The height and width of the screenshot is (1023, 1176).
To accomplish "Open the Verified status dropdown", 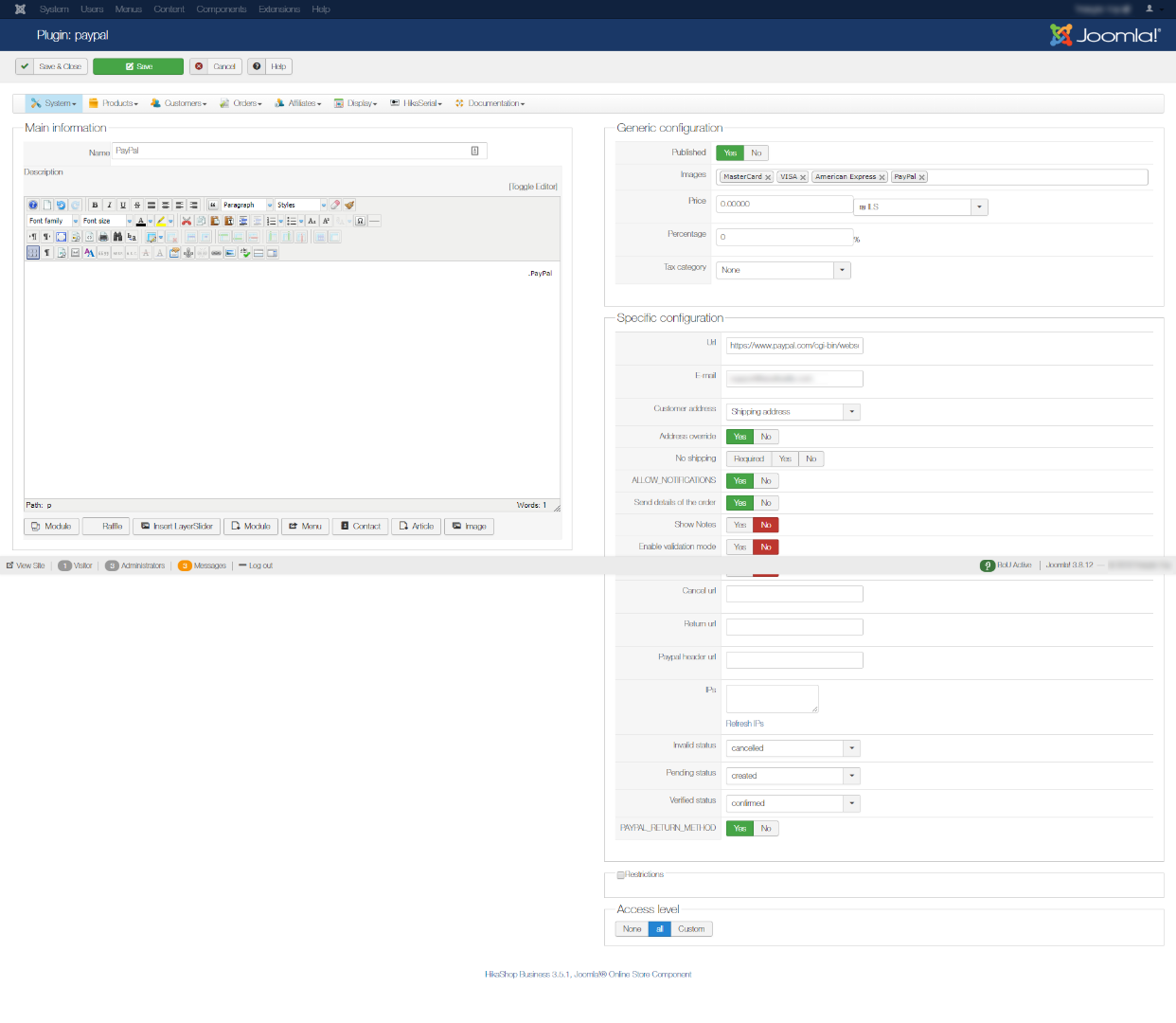I will point(793,803).
